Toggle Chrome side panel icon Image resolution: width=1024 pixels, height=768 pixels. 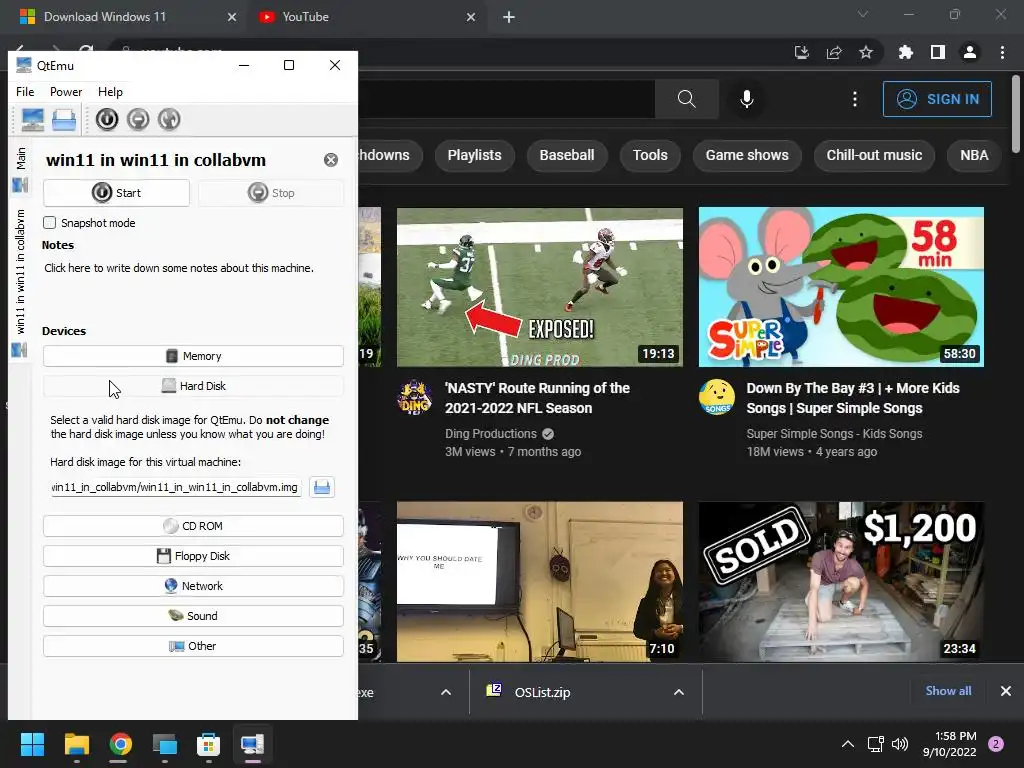[x=938, y=52]
